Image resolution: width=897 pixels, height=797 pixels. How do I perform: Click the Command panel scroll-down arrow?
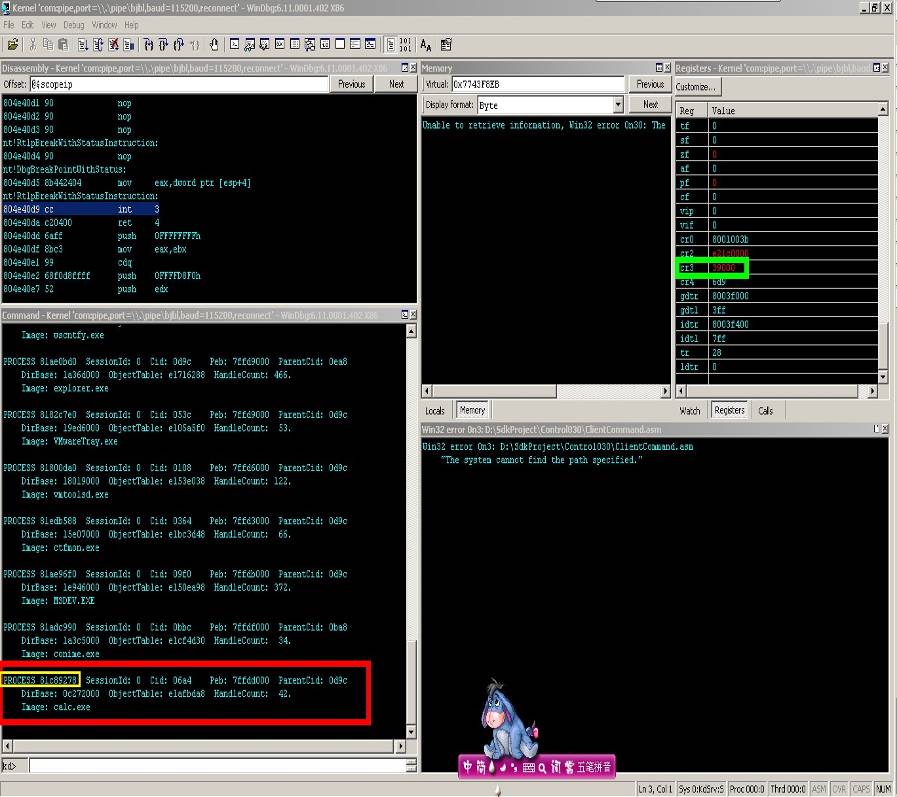click(x=411, y=732)
